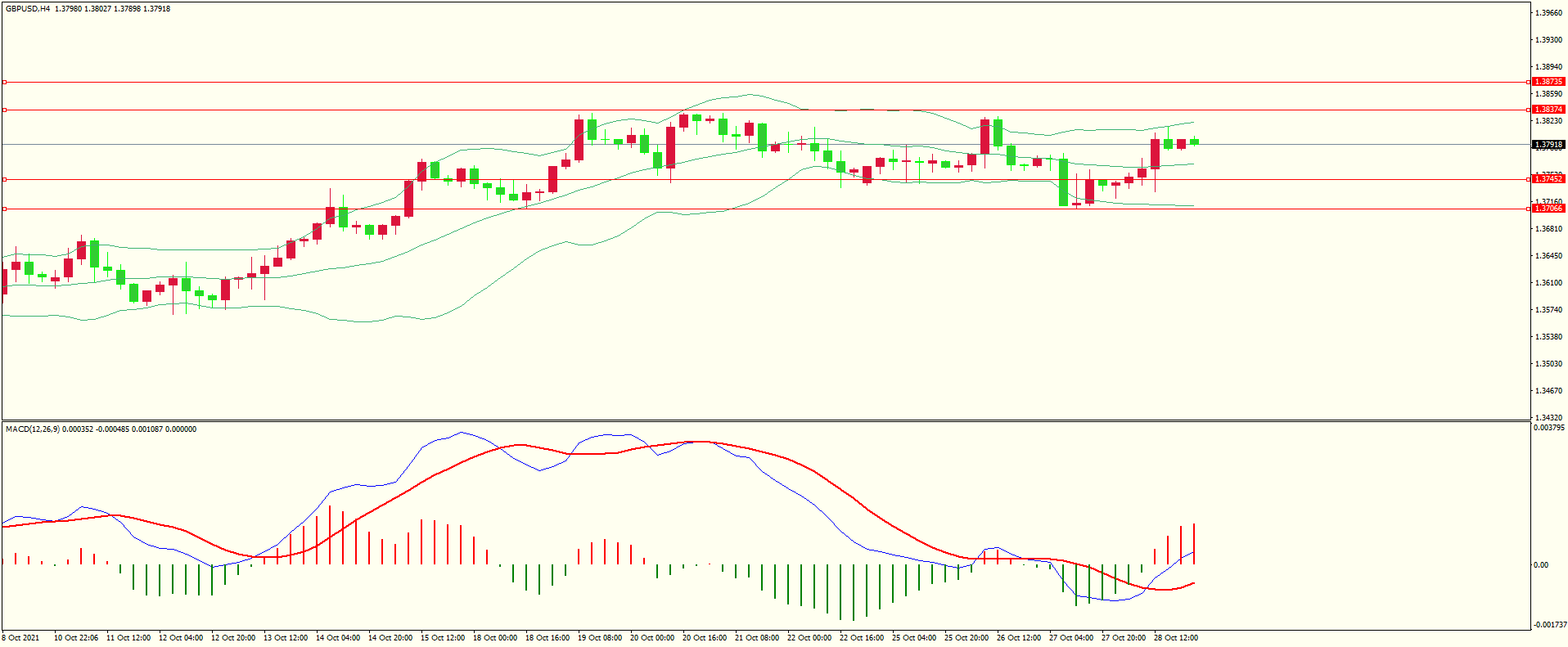Click the GBPUSD,H4 chart title text
1568x647 pixels.
click(28, 9)
